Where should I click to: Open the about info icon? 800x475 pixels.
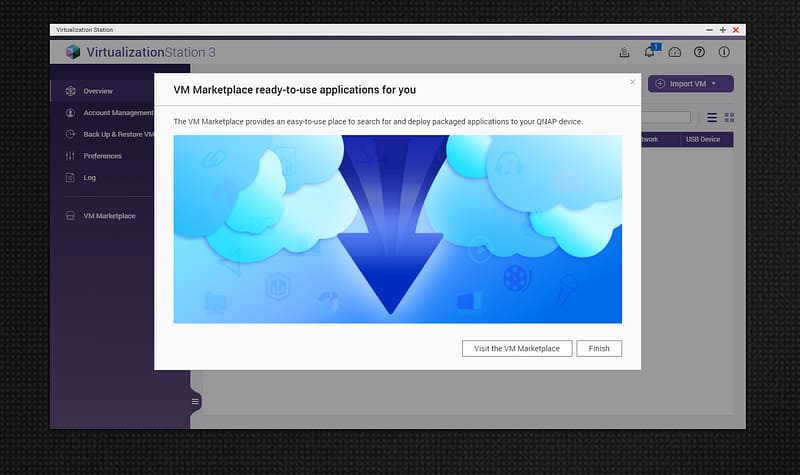724,52
